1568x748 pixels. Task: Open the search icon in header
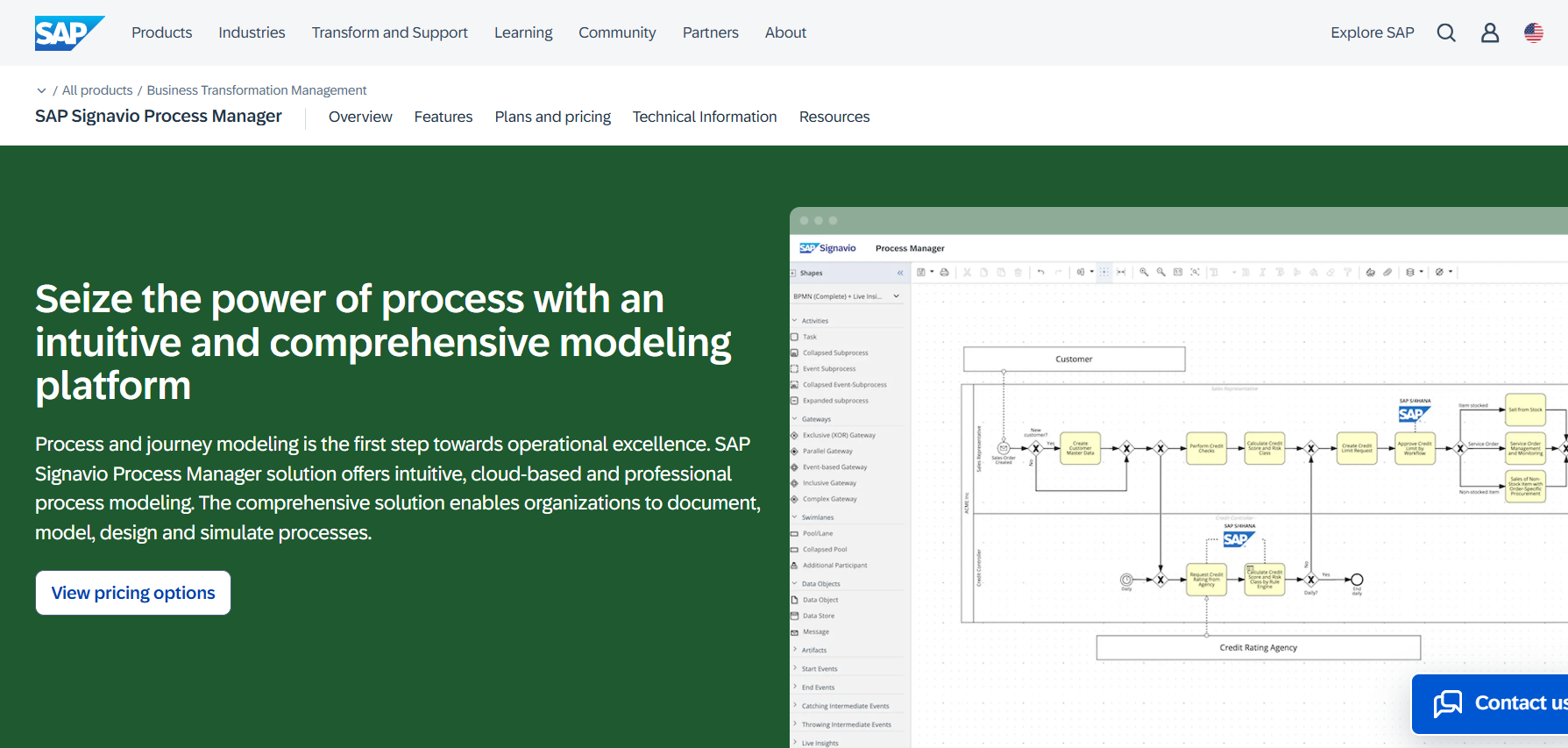1446,33
